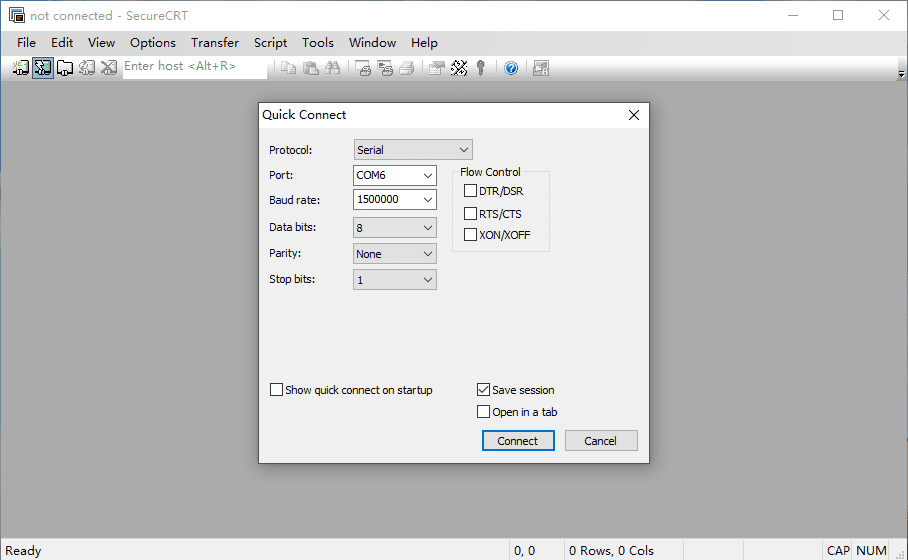Viewport: 908px width, 560px height.
Task: Click the Session Options toolbar icon
Action: point(437,68)
